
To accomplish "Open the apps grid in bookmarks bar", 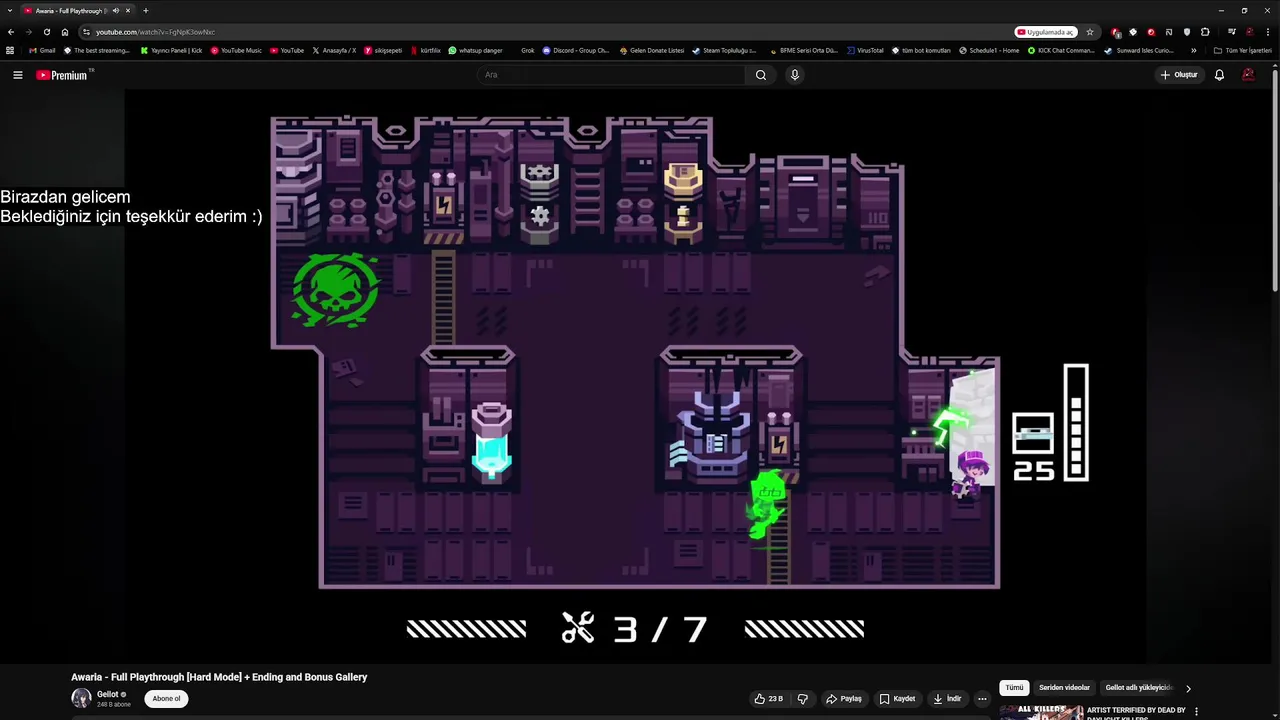I will [x=10, y=50].
